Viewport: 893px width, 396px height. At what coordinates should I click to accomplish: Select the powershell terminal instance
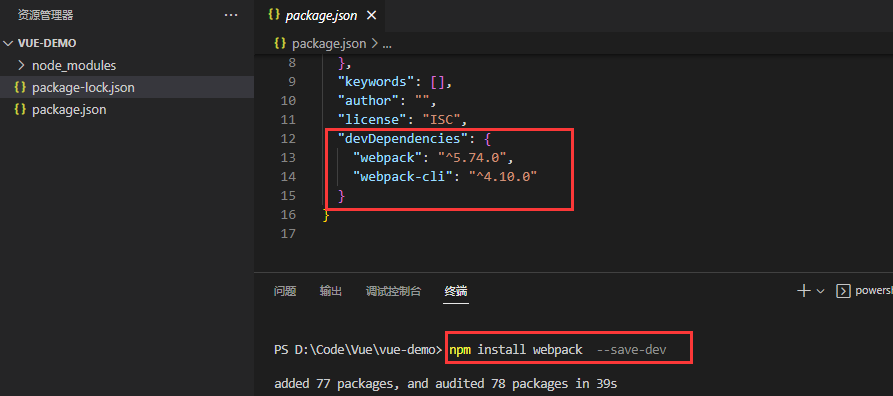(x=864, y=291)
